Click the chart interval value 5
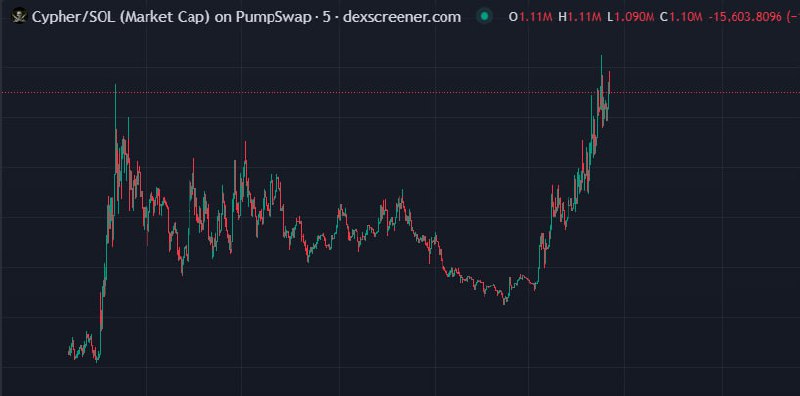 [x=327, y=17]
